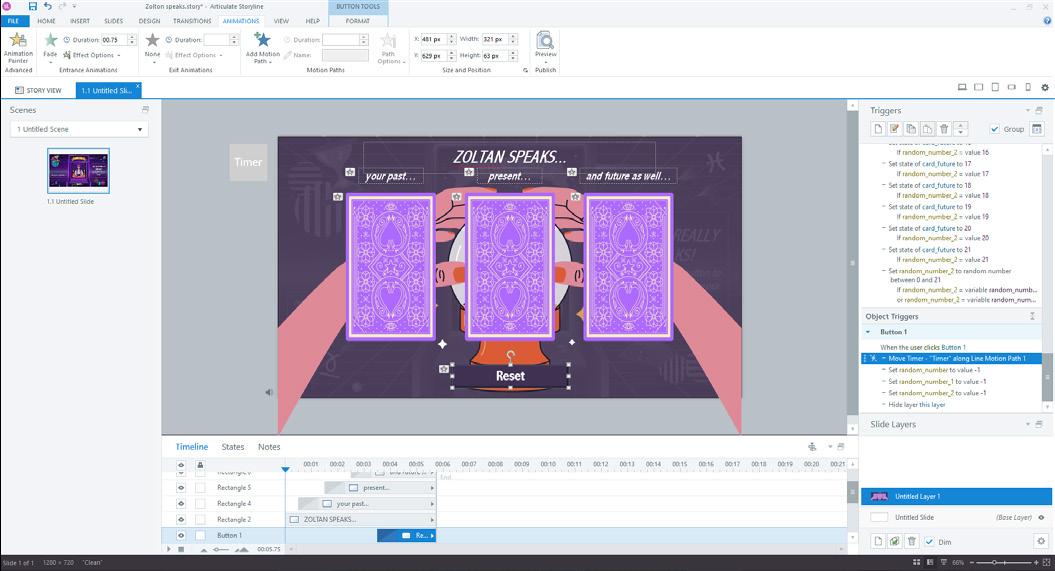The height and width of the screenshot is (571, 1055).
Task: Select the Move Timer motion path trigger
Action: (x=951, y=358)
